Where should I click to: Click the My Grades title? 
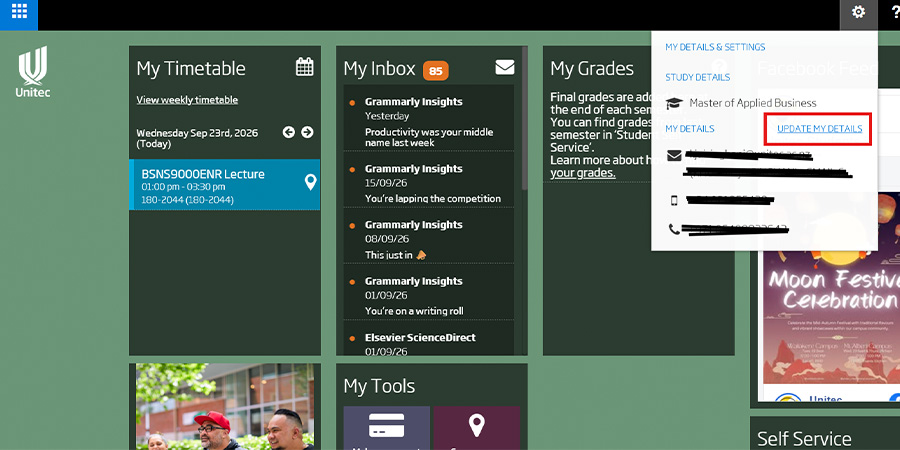(592, 68)
